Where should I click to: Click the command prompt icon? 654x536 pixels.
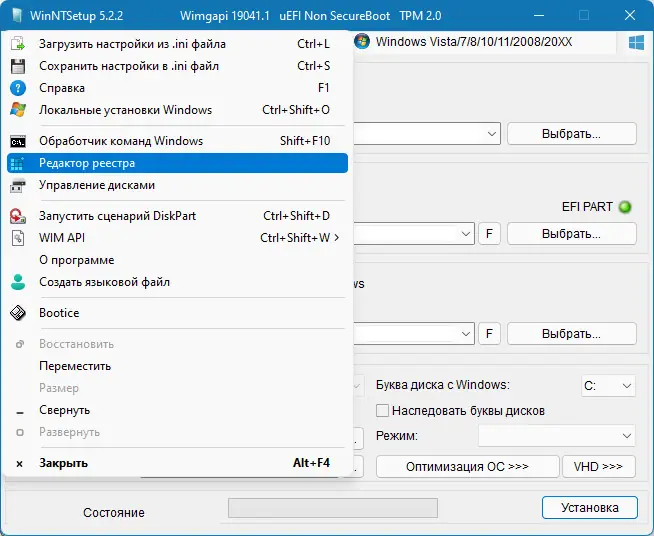tap(18, 141)
